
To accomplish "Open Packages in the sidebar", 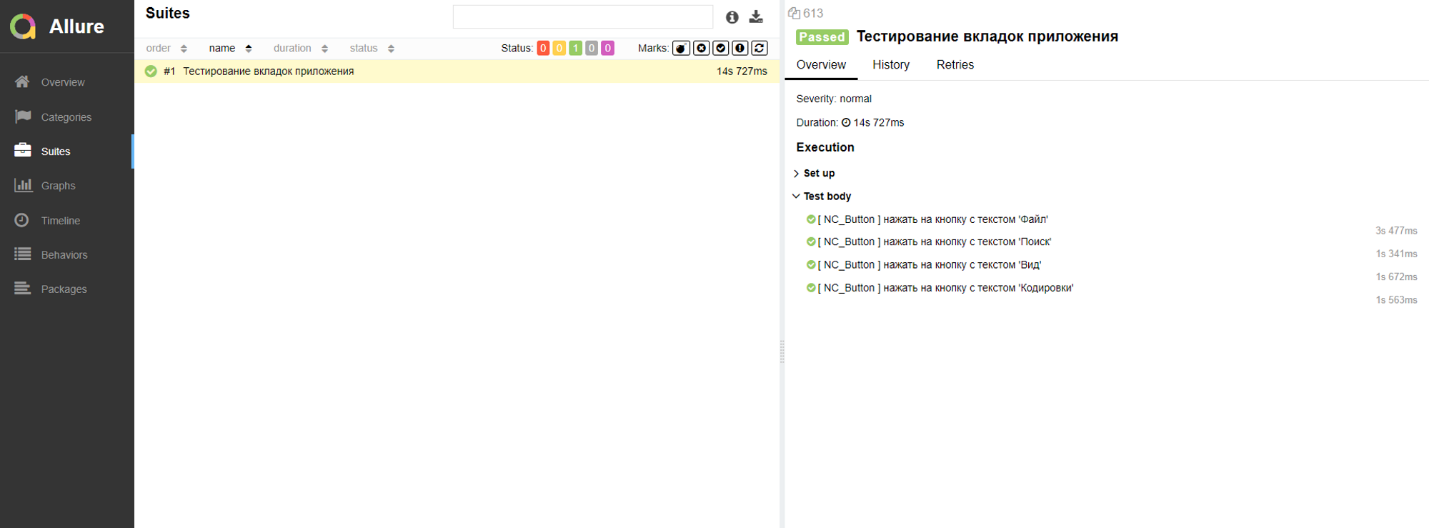I will click(x=66, y=289).
